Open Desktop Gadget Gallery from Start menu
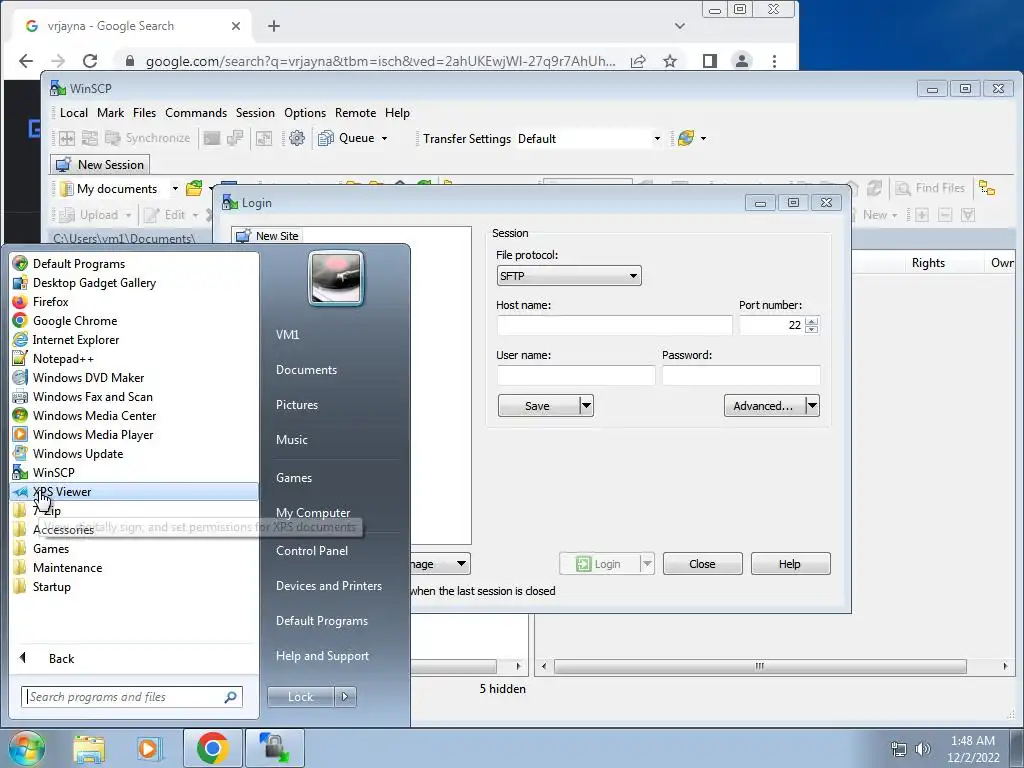 pos(135,283)
